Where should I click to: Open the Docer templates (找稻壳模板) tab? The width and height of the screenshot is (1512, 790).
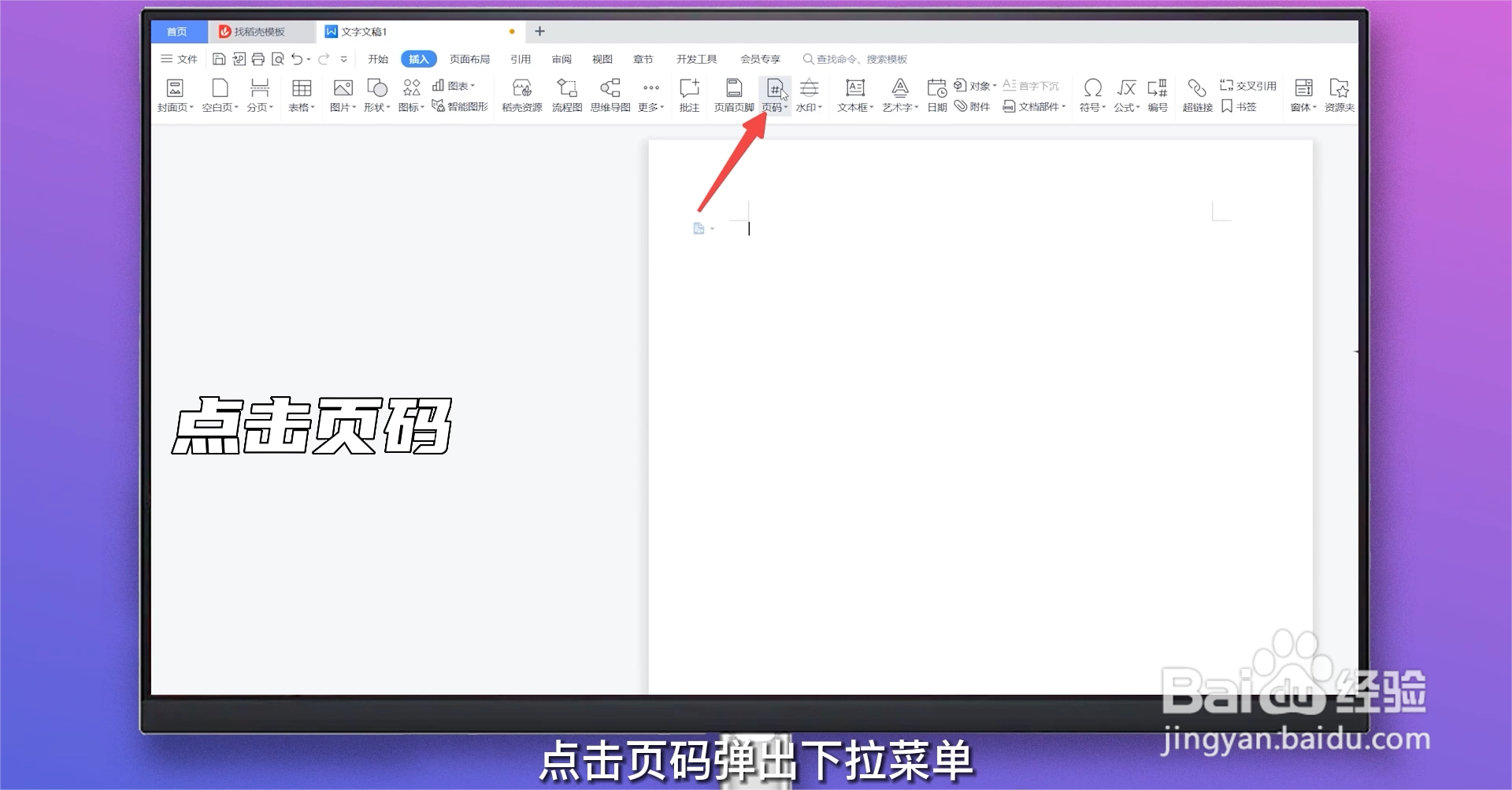click(x=261, y=32)
